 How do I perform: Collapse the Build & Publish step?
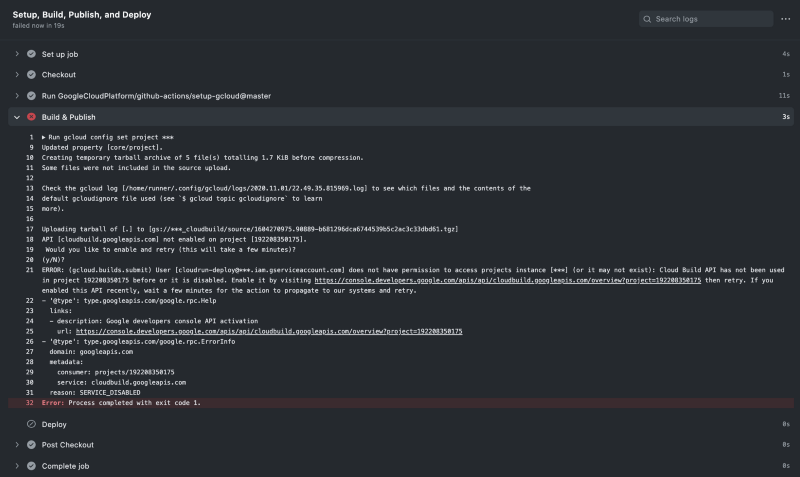coord(17,117)
